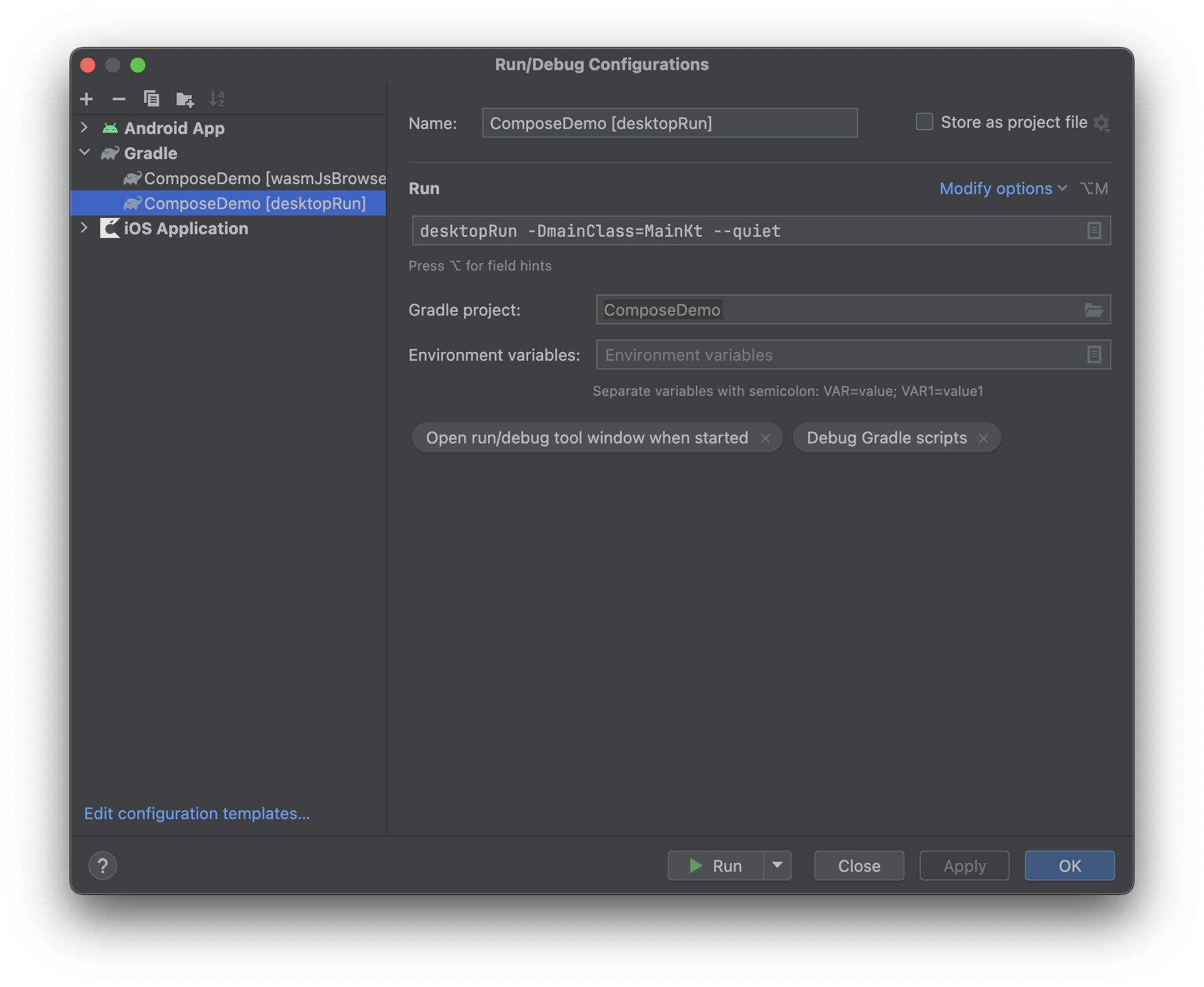Image resolution: width=1204 pixels, height=987 pixels.
Task: Open the Modify options menu
Action: click(x=1002, y=189)
